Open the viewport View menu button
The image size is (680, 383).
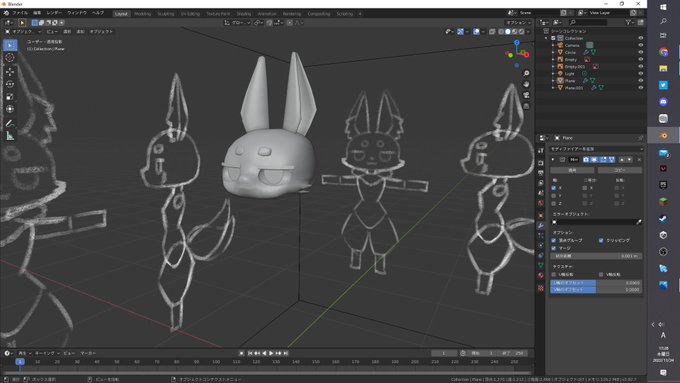click(52, 32)
